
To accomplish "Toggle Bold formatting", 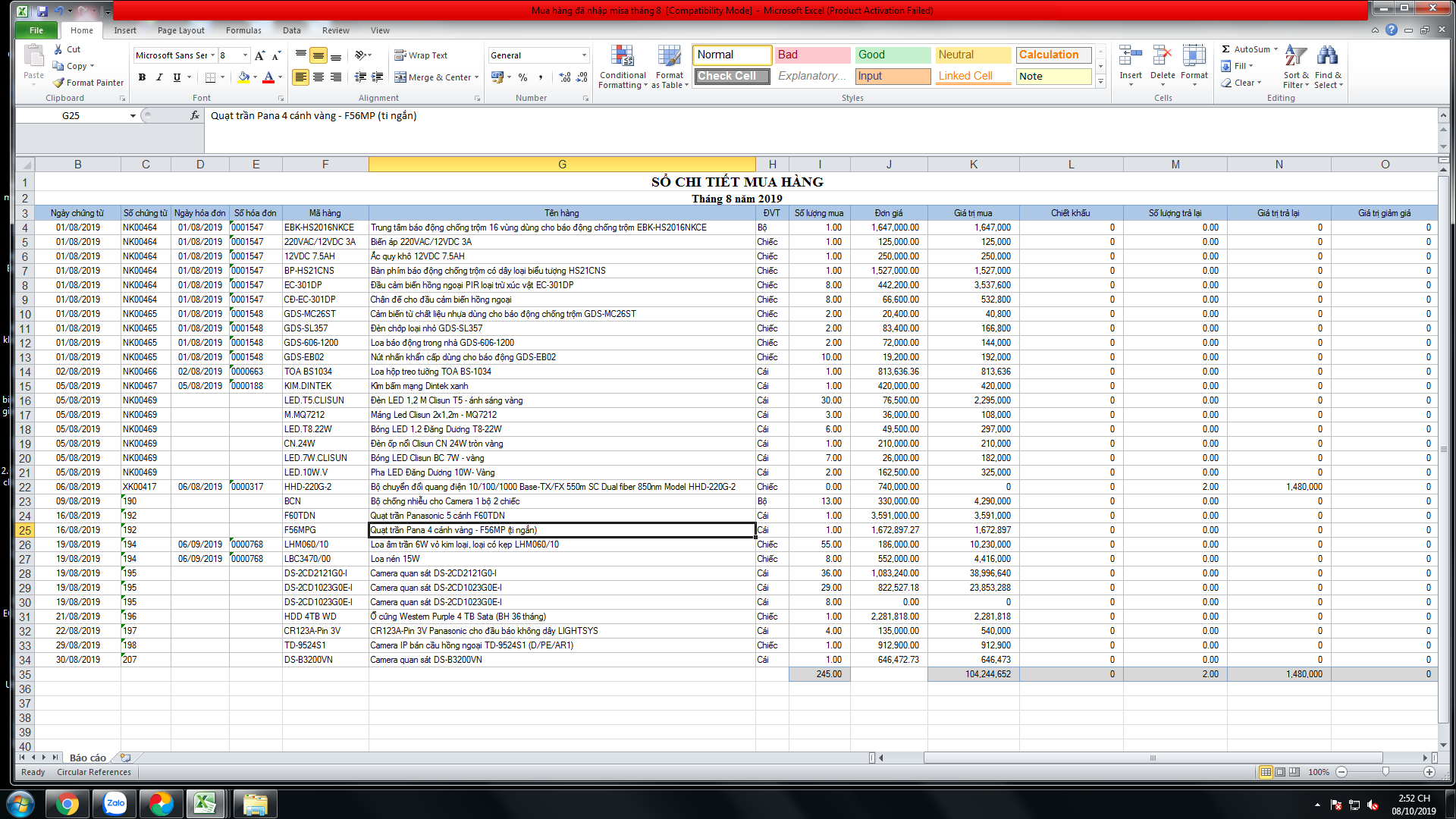I will click(142, 77).
